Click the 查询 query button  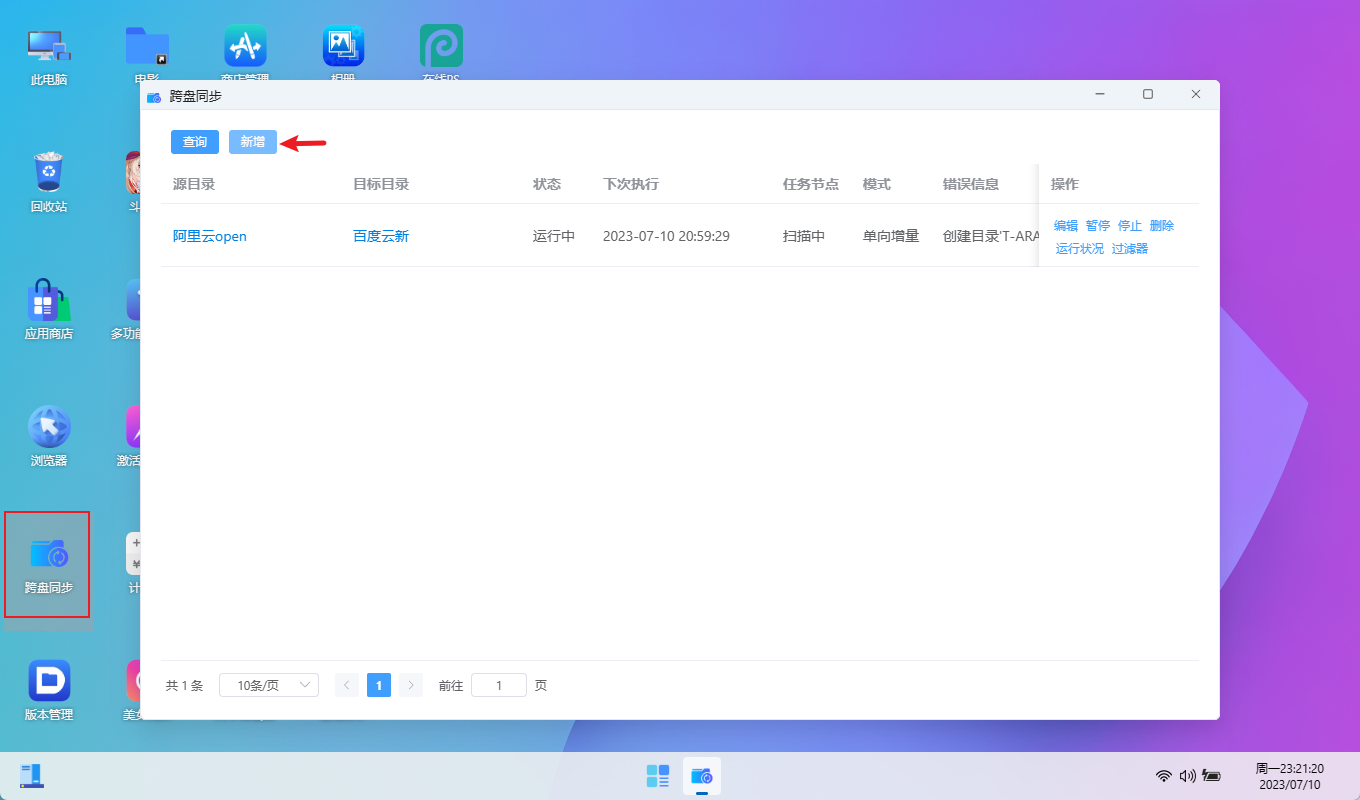(194, 141)
